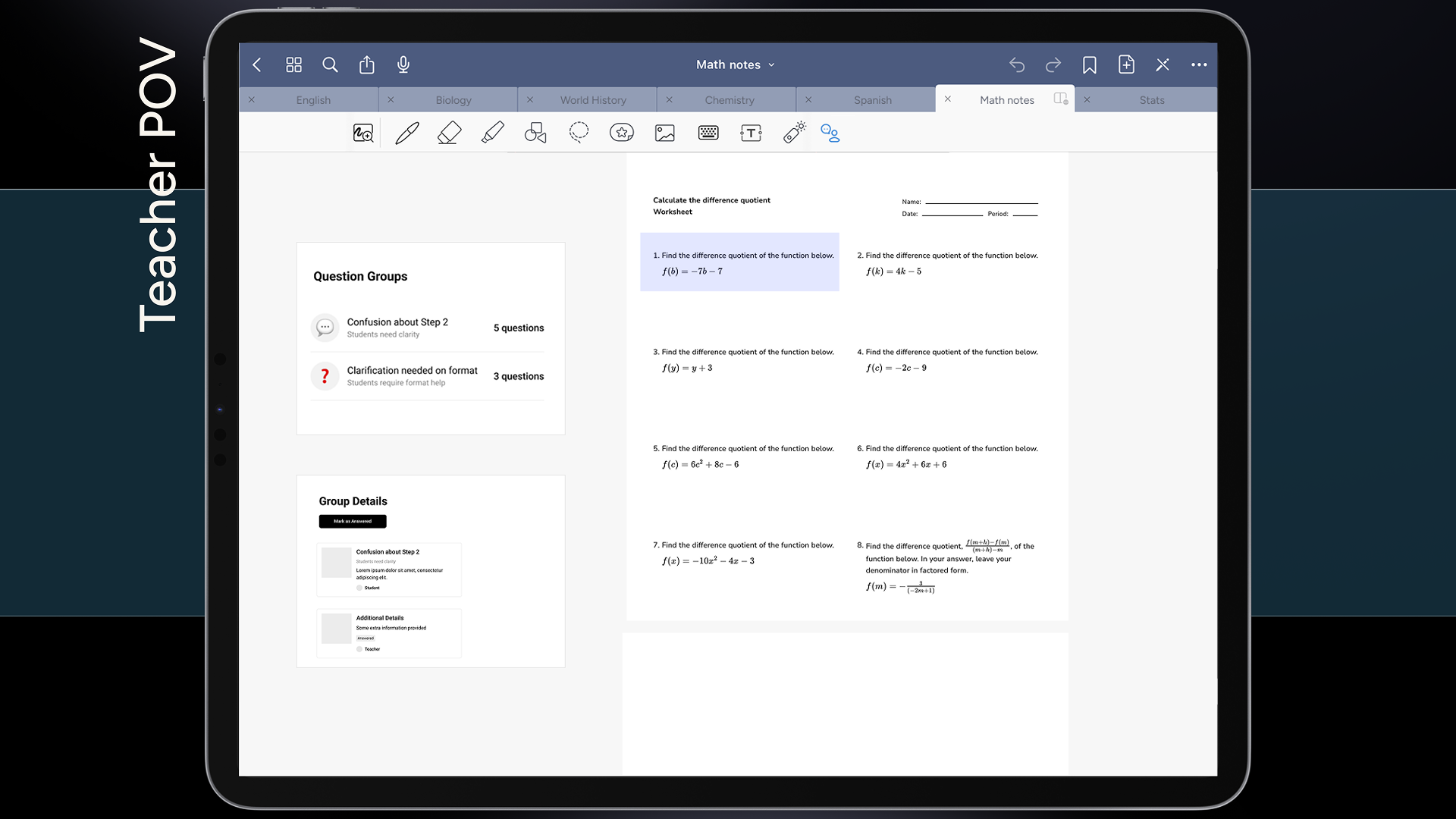Select the Highlighter tool
The image size is (1456, 819).
[x=492, y=133]
